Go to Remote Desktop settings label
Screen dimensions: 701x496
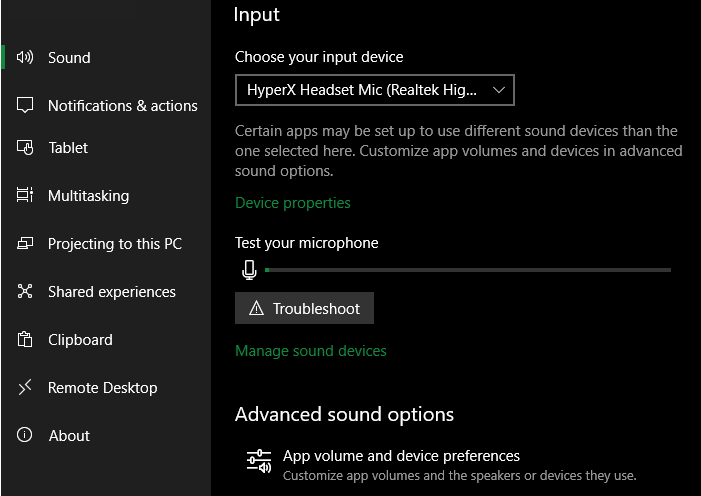click(x=102, y=388)
